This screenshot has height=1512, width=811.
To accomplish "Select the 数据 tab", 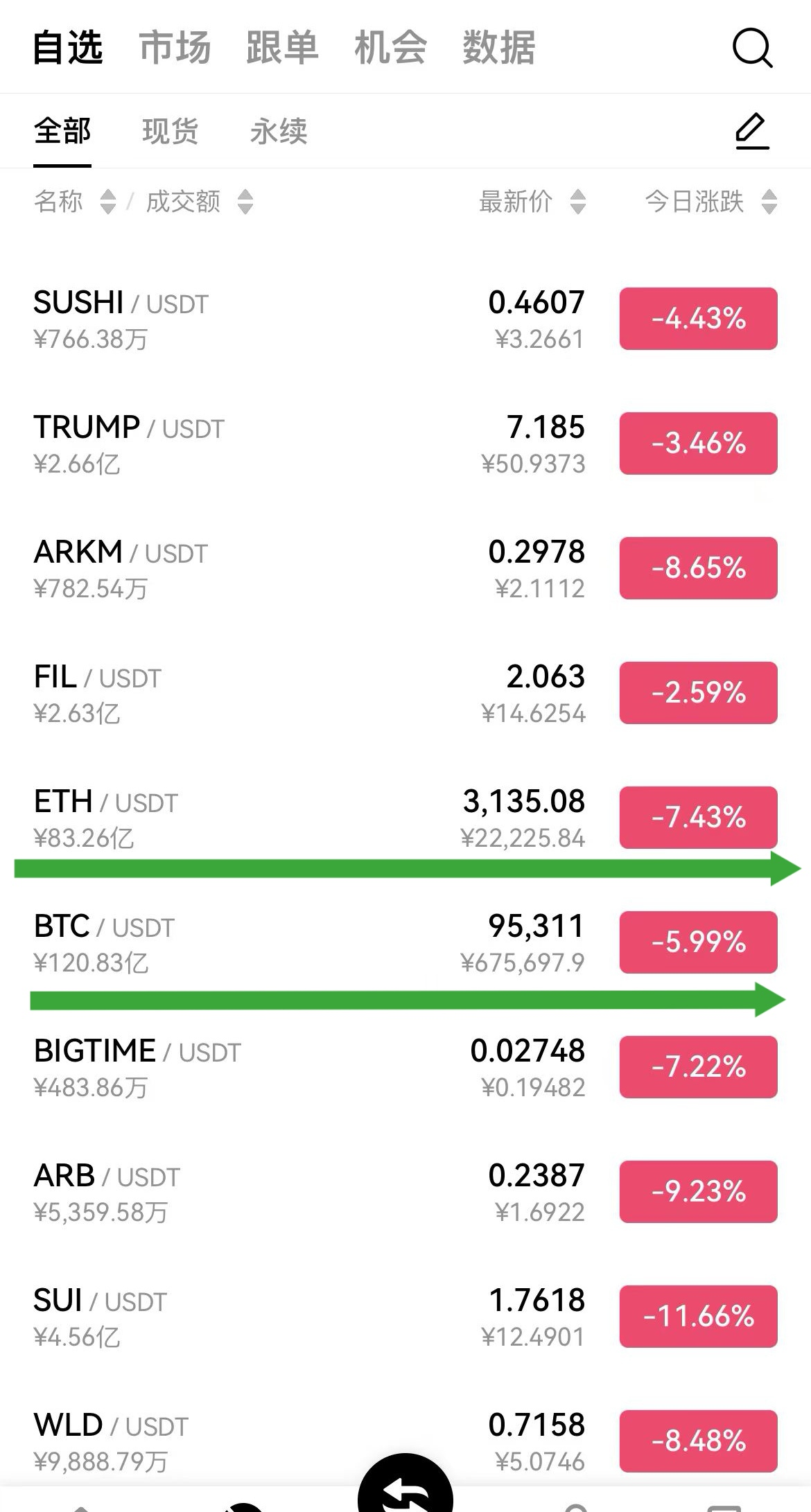I will [498, 48].
